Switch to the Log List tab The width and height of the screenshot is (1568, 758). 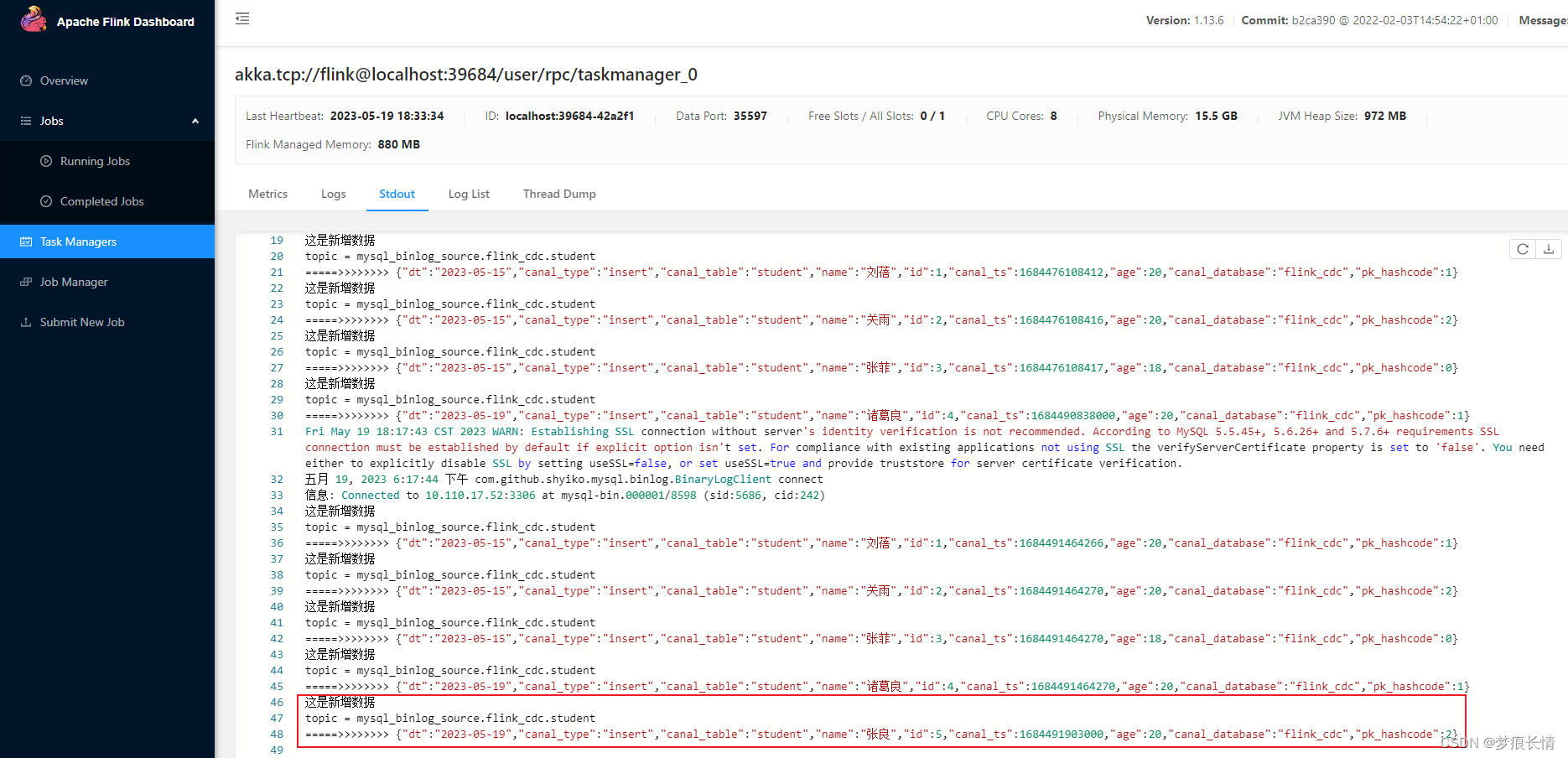pos(469,194)
